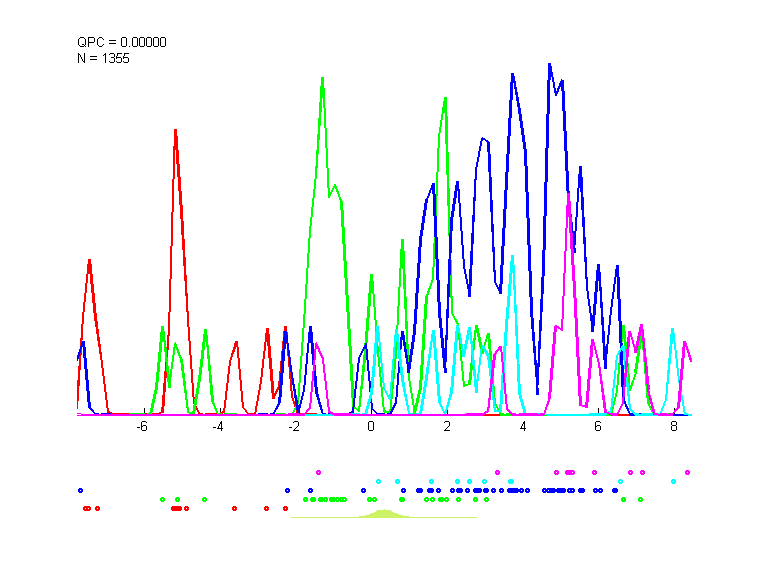Click the apex of the tallest blue peak

(549, 64)
